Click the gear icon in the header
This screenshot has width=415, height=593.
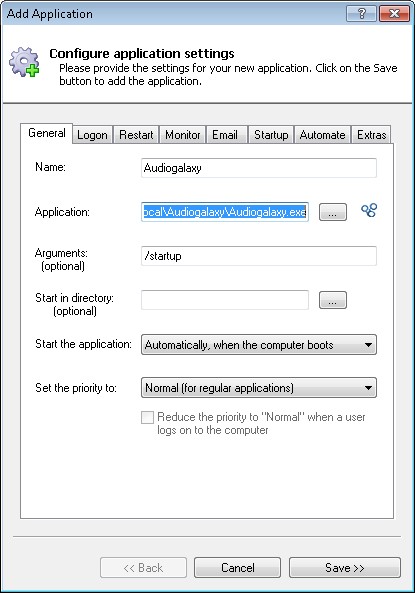(x=24, y=62)
